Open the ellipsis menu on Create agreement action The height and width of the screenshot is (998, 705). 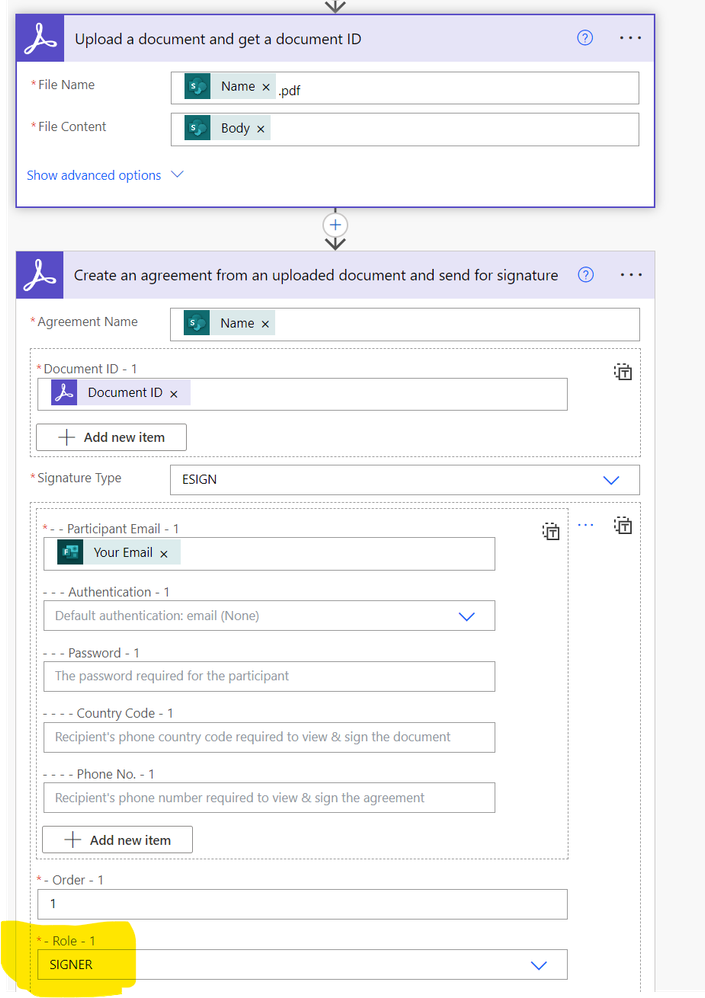(630, 273)
